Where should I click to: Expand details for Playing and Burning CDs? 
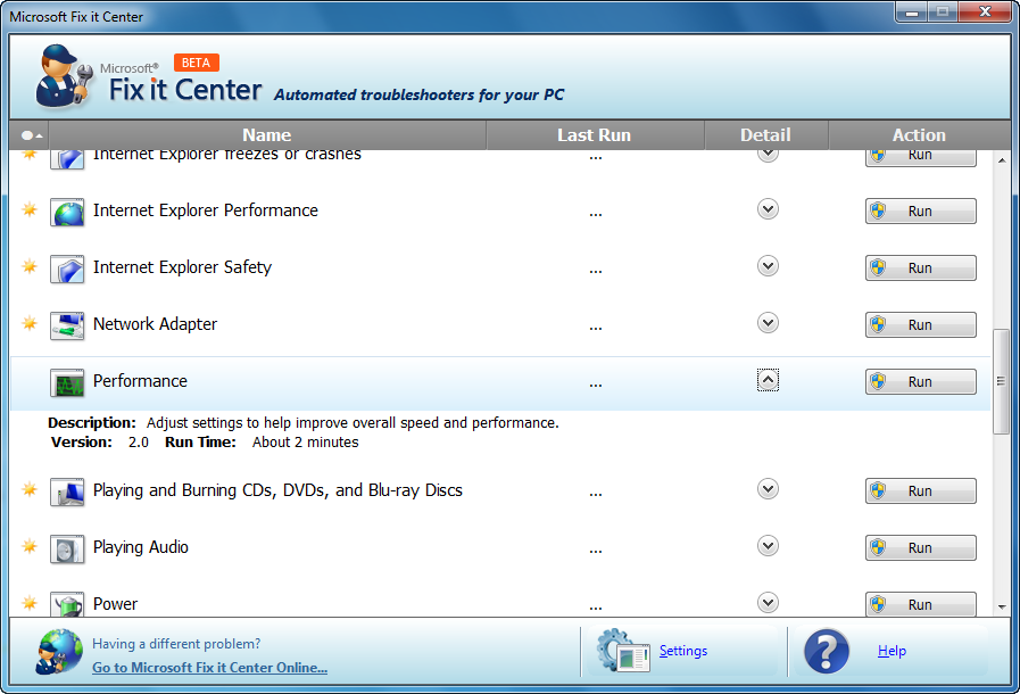(x=768, y=489)
